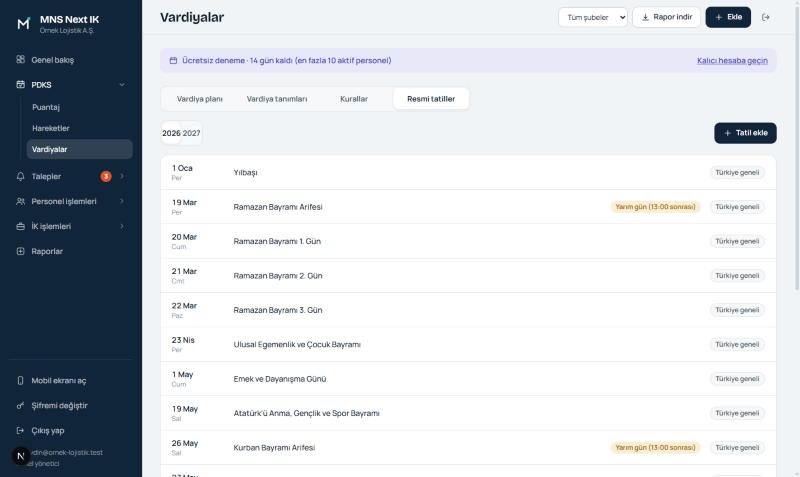This screenshot has width=800, height=477.
Task: Click the Kurban Bayramı Arifesi row
Action: tap(468, 447)
